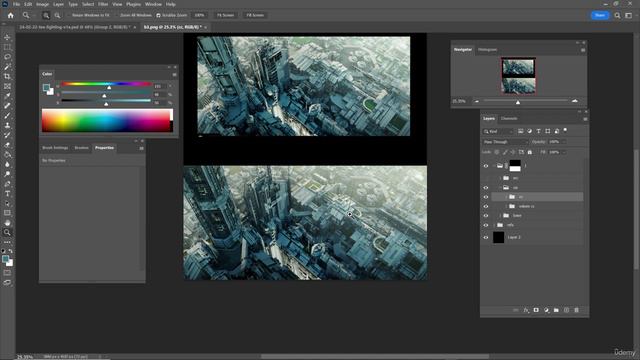This screenshot has width=640, height=360.
Task: Select the Lasso tool
Action: tap(7, 57)
